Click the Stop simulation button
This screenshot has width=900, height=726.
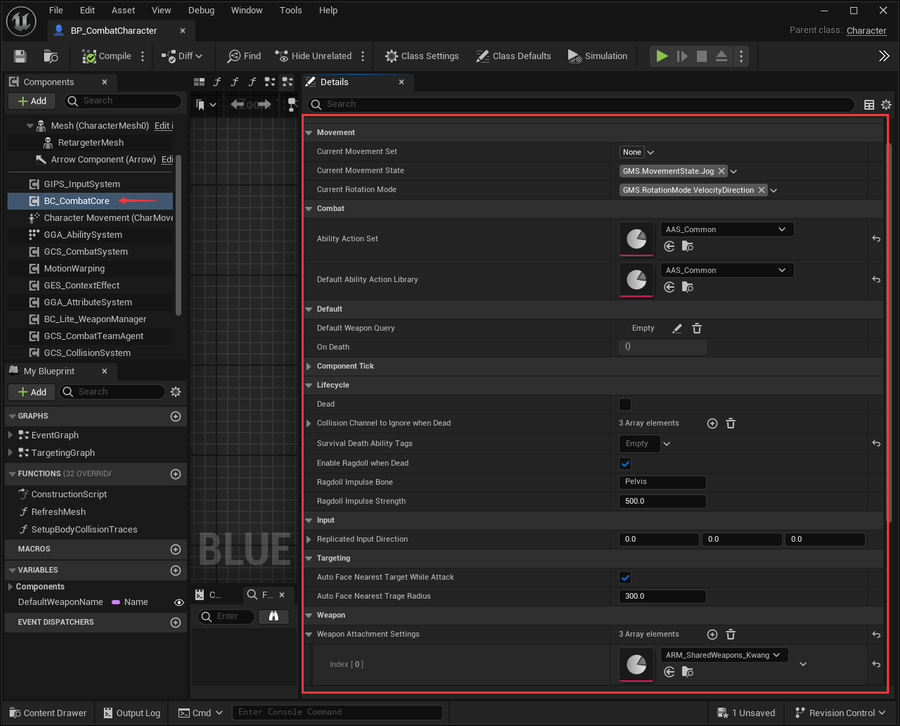(701, 56)
